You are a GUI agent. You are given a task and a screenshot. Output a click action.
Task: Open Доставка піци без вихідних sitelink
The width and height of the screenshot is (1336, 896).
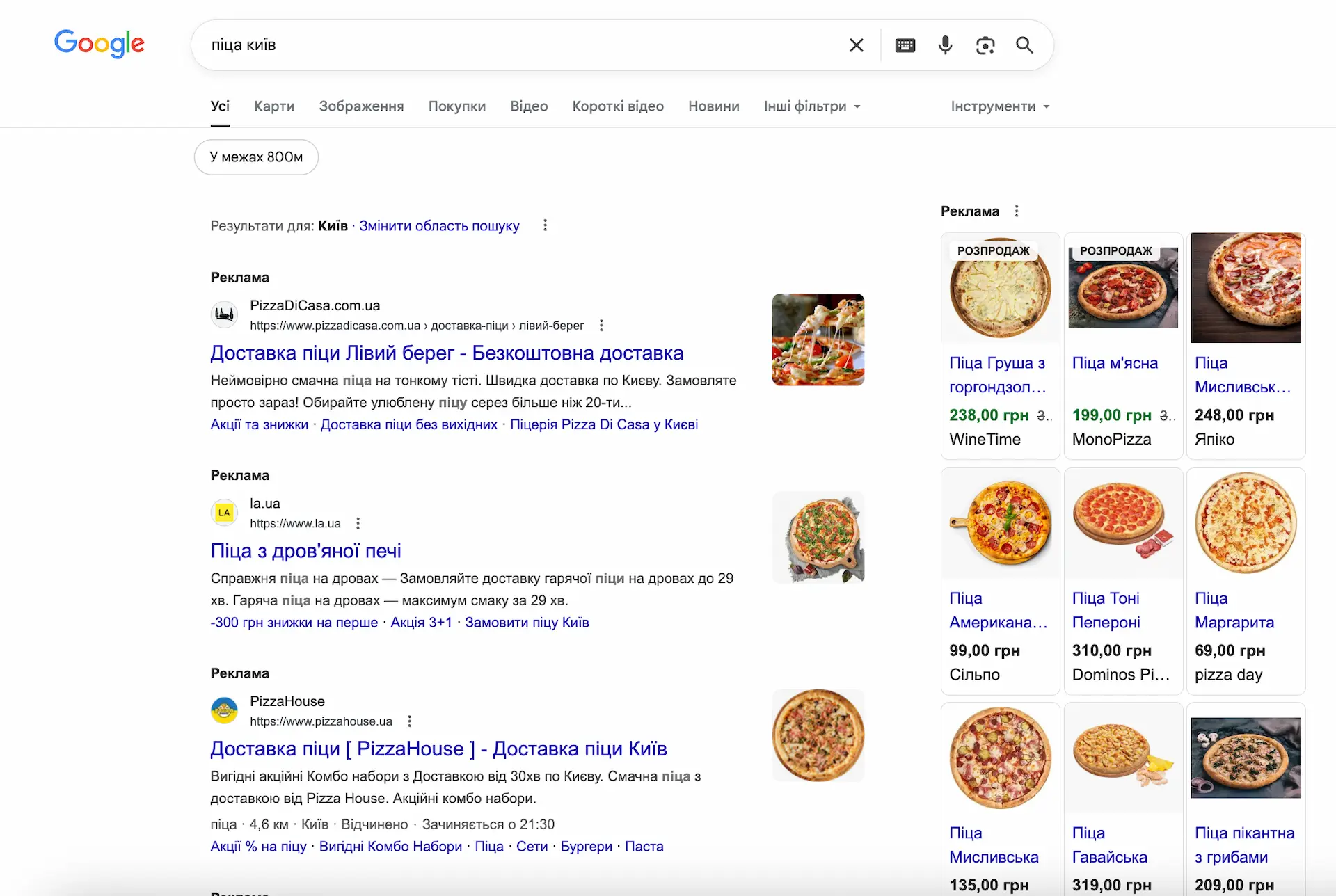coord(409,425)
